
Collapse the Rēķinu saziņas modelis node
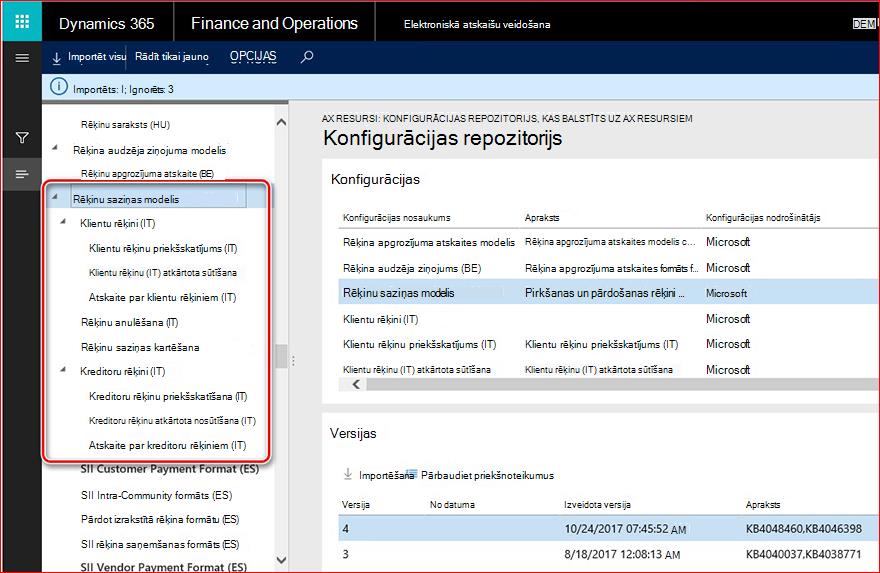(x=55, y=198)
